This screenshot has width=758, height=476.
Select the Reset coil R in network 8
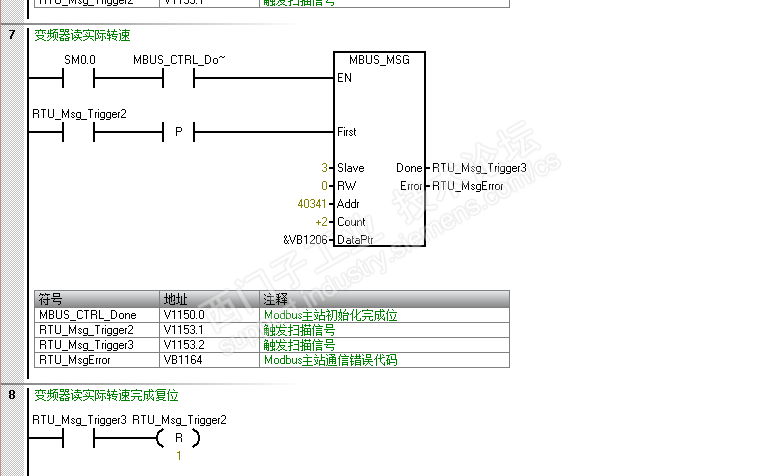click(178, 438)
